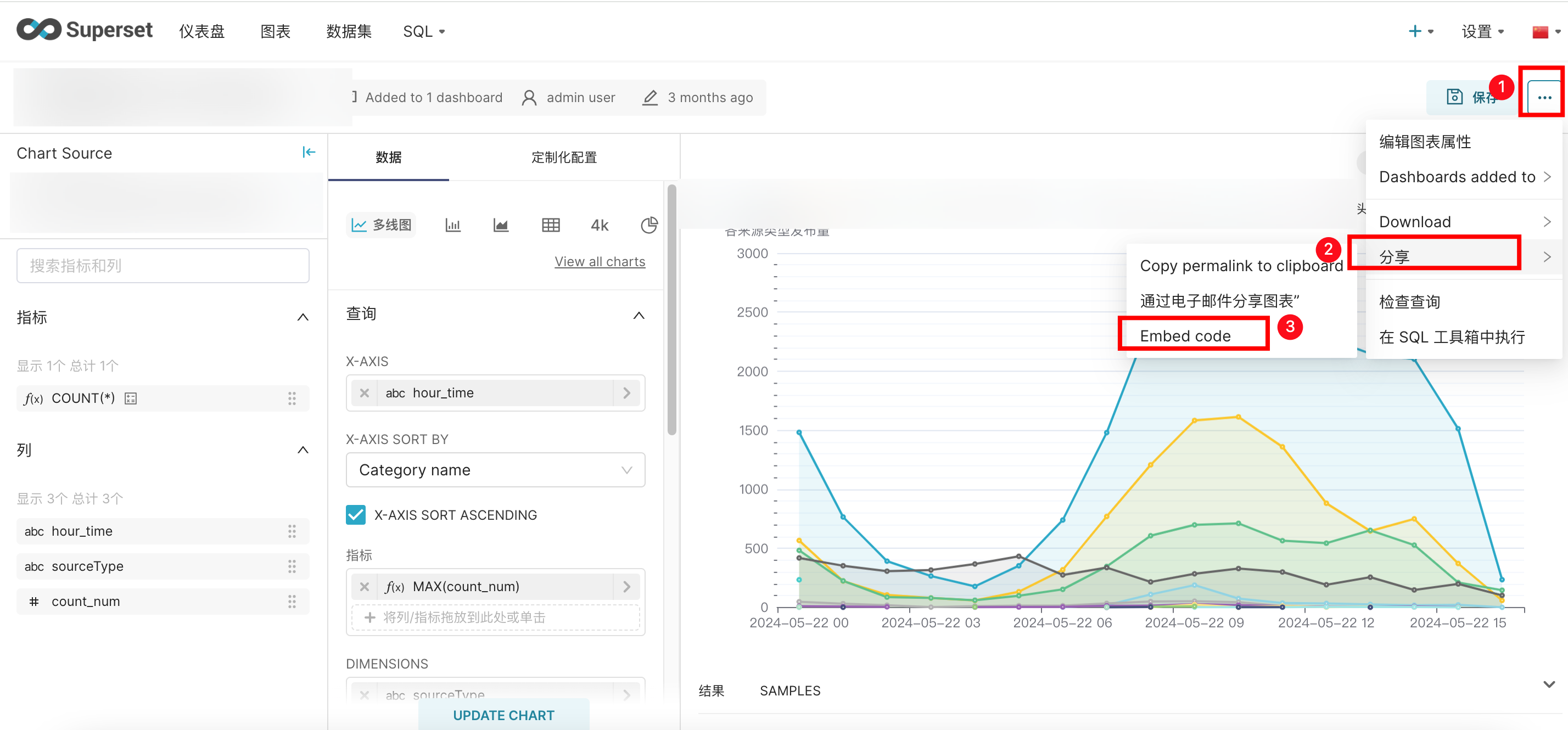Click the admin user owner icon
Image resolution: width=1568 pixels, height=730 pixels.
pos(529,97)
